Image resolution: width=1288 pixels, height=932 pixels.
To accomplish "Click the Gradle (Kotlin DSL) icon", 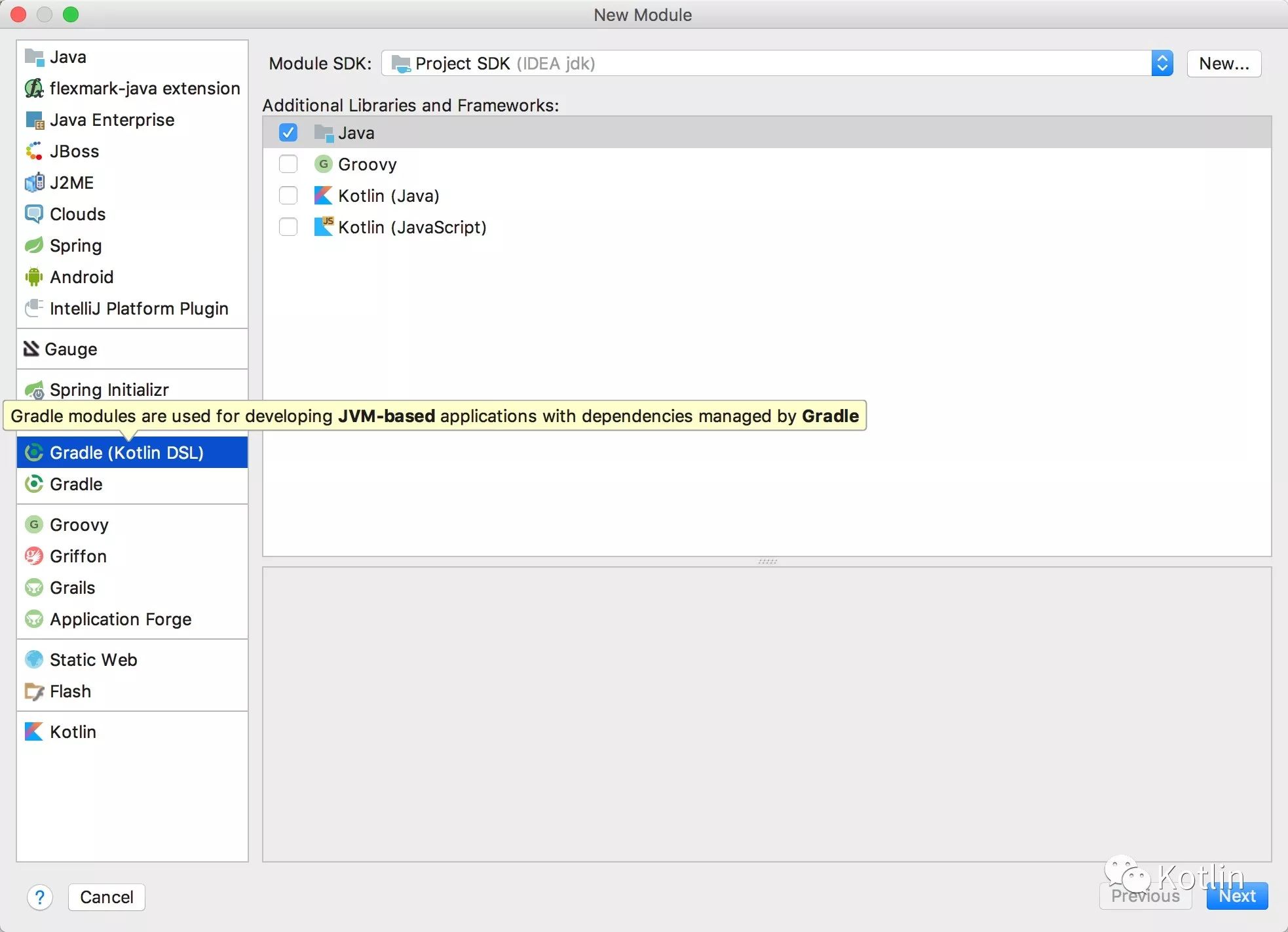I will pos(34,453).
